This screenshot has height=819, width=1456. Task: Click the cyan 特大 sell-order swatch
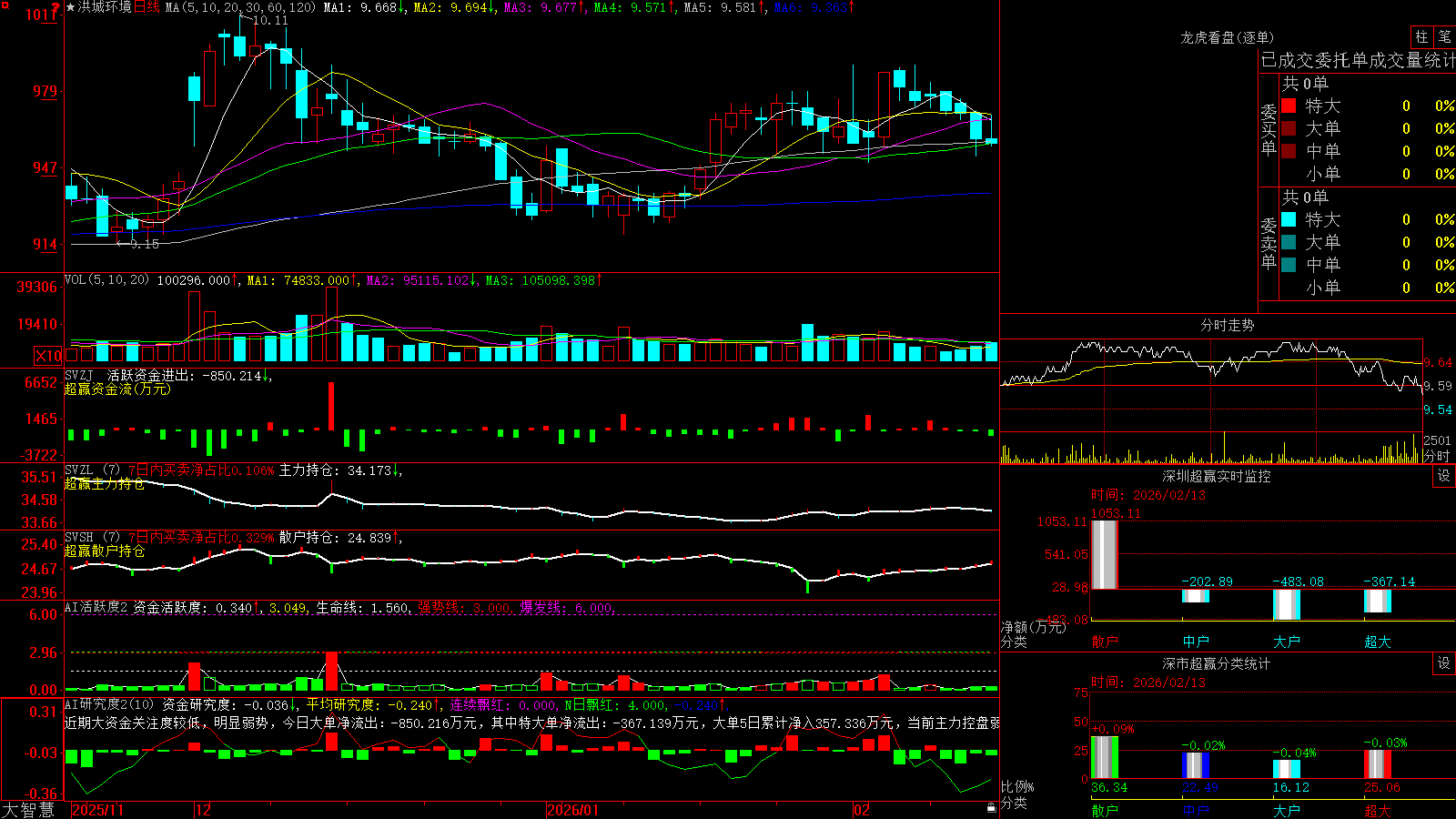pos(1289,219)
